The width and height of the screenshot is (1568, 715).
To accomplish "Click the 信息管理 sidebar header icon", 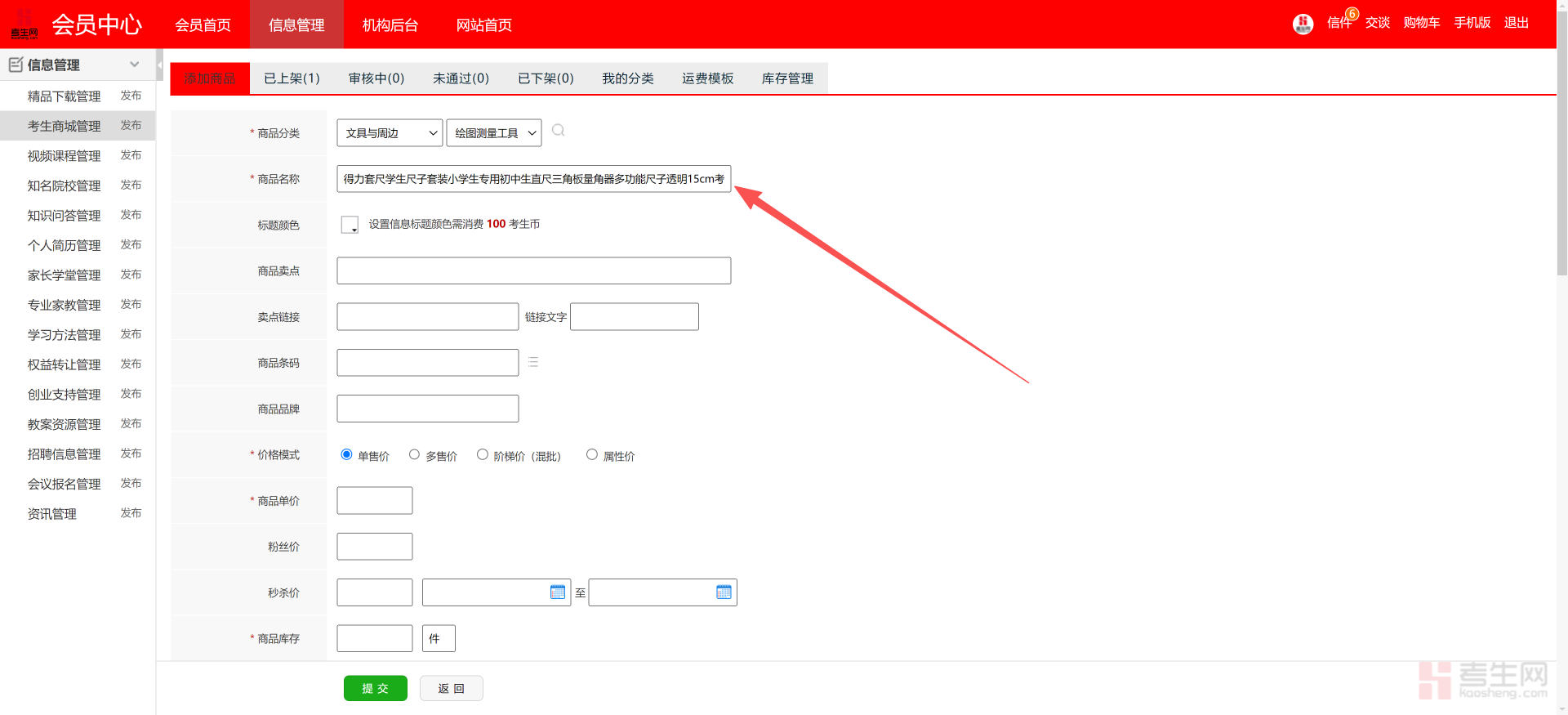I will pyautogui.click(x=16, y=65).
